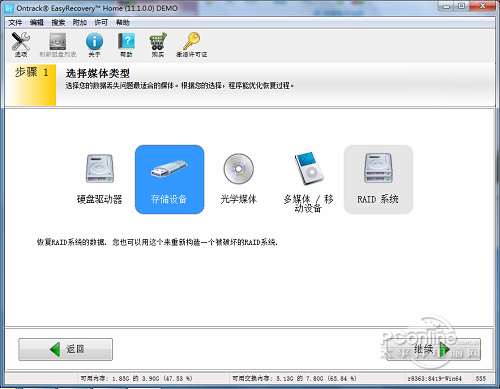Screen dimensions: 500x389
Task: Open the 关于 (about) info icon
Action: tap(94, 44)
